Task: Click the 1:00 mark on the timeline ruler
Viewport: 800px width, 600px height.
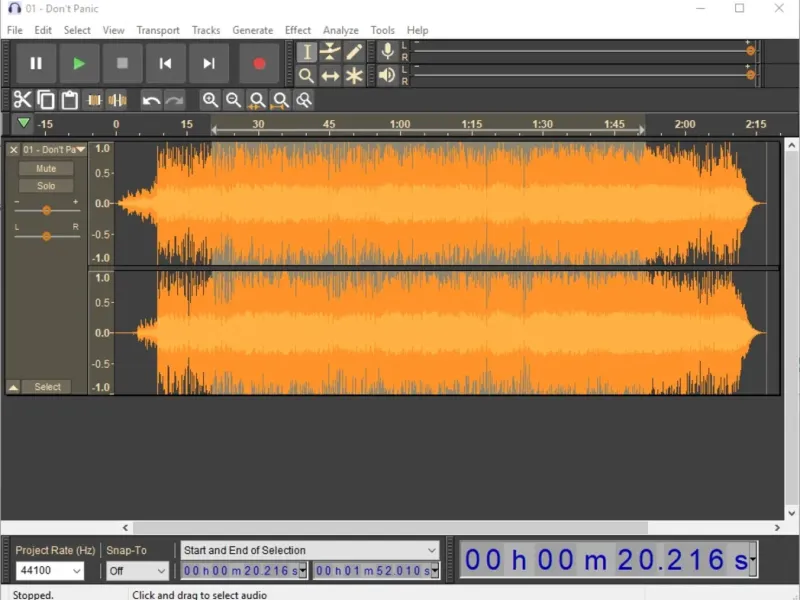Action: coord(400,125)
